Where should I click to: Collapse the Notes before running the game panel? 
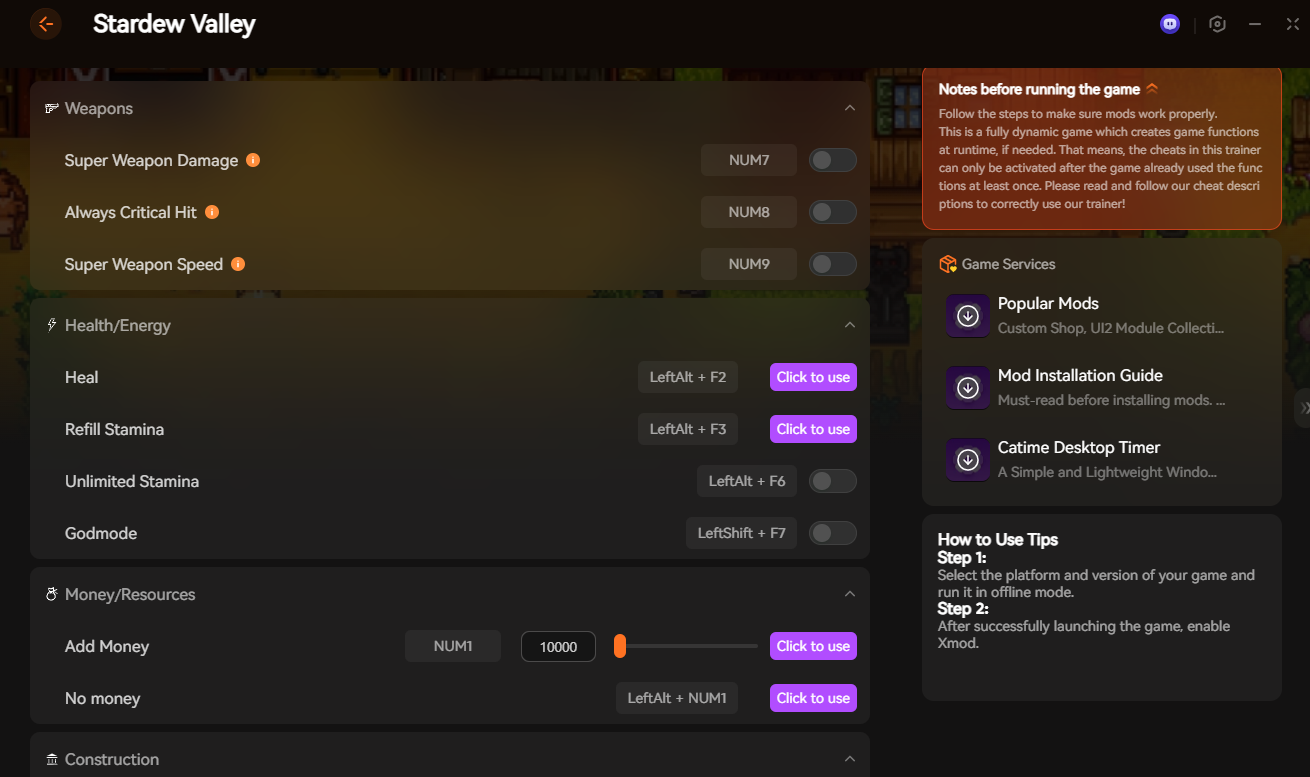click(1152, 89)
